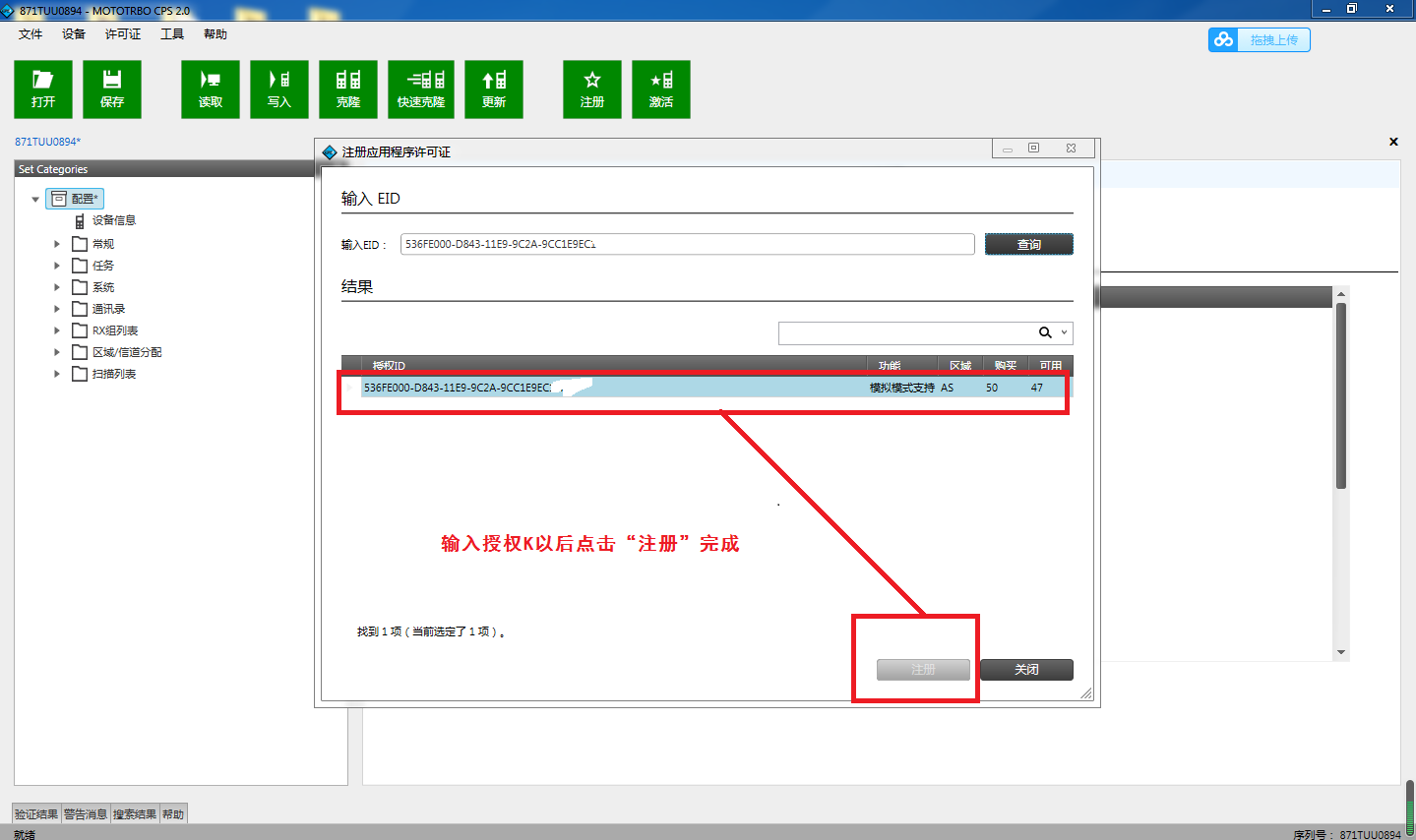Expand the 系统 folder
This screenshot has height=840, width=1416.
(x=57, y=287)
